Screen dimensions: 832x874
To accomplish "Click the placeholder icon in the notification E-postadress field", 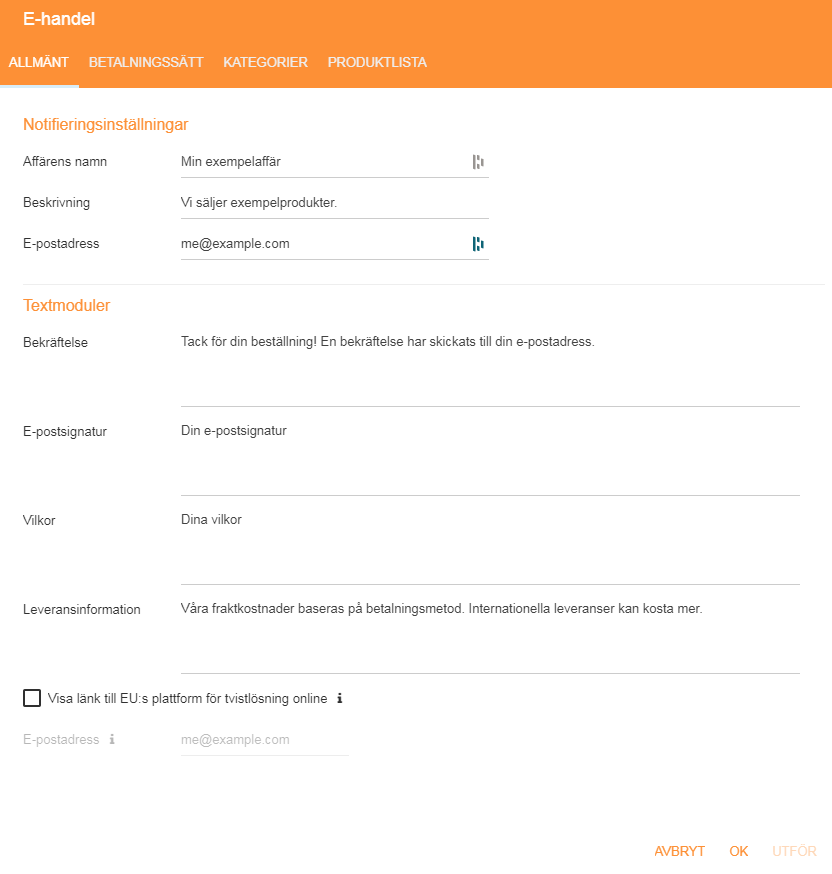I will tap(478, 243).
